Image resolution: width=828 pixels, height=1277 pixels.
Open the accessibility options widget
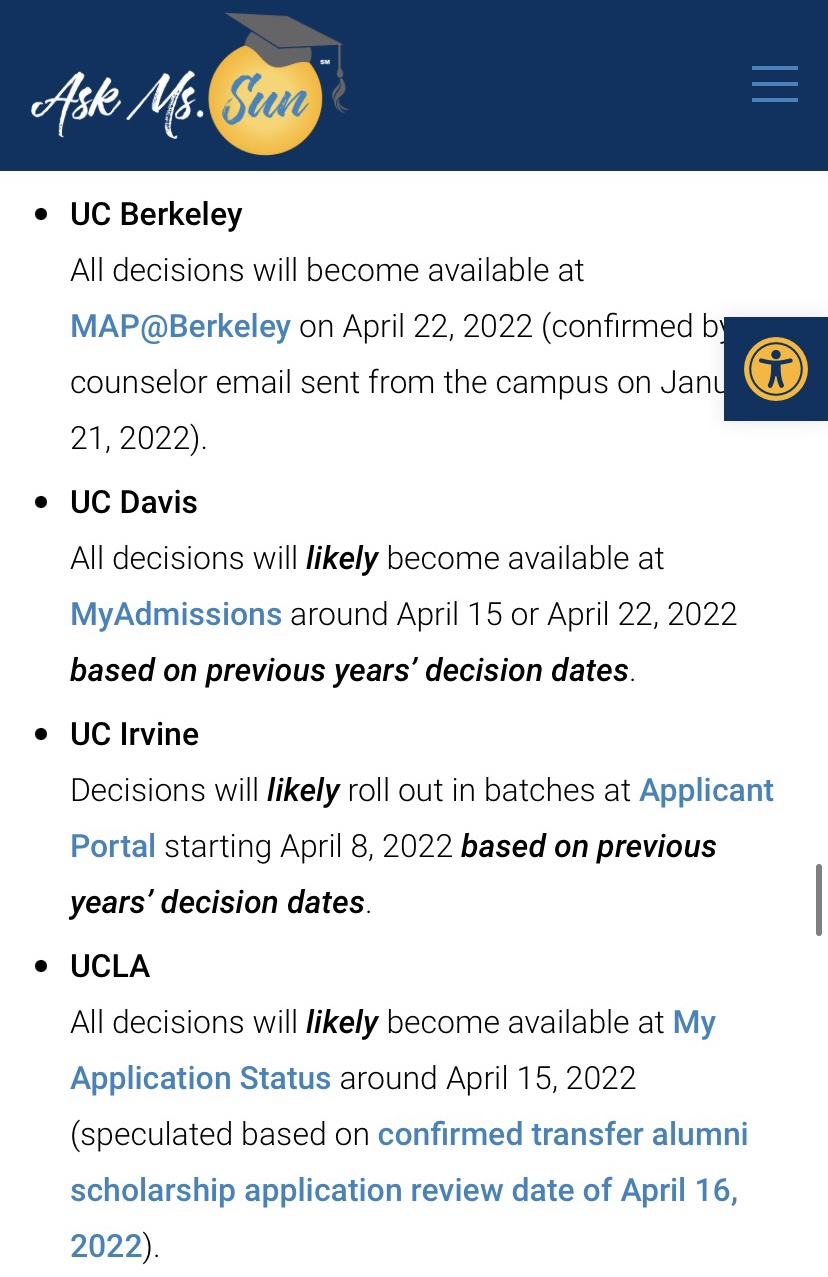click(x=775, y=369)
